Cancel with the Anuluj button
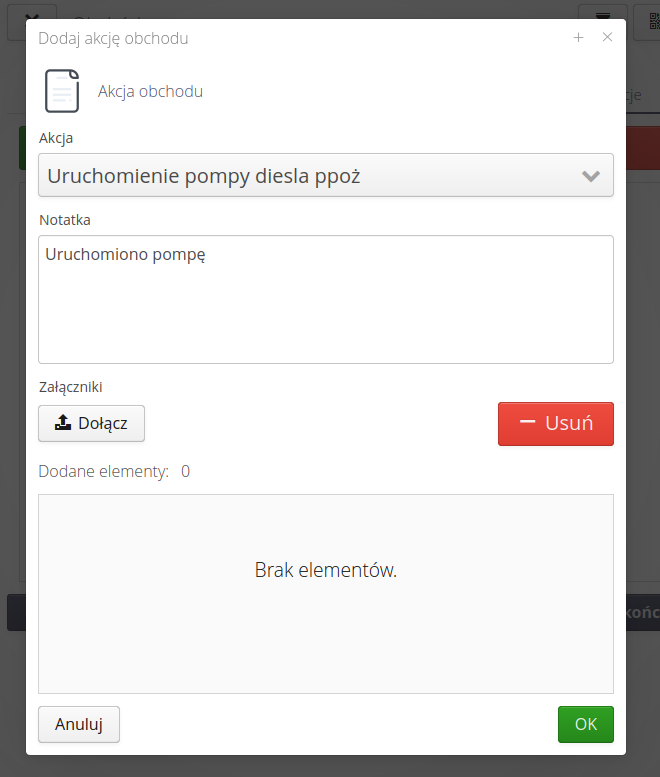This screenshot has height=777, width=660. click(x=79, y=725)
